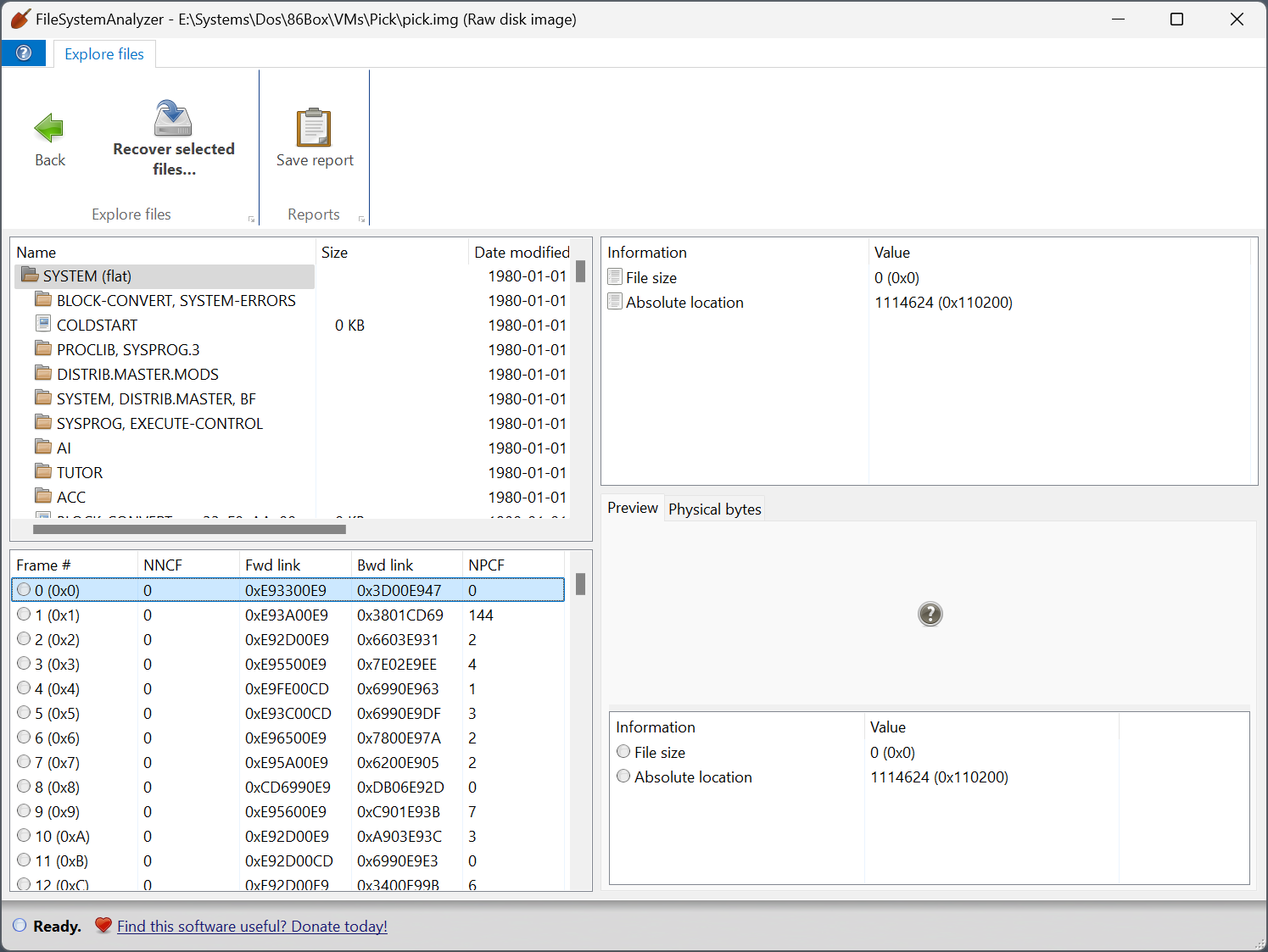This screenshot has width=1268, height=952.
Task: Sort frames by Fwd link column header
Action: (294, 565)
